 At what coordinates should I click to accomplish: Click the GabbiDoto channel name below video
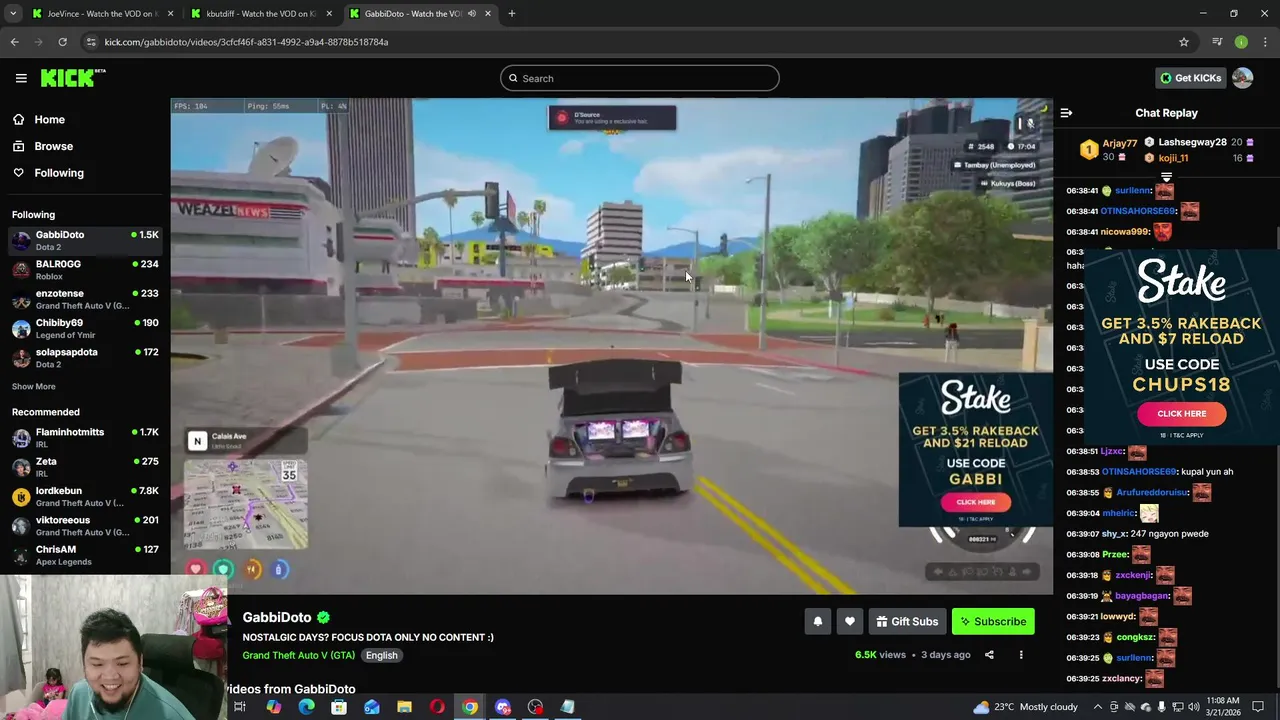277,618
